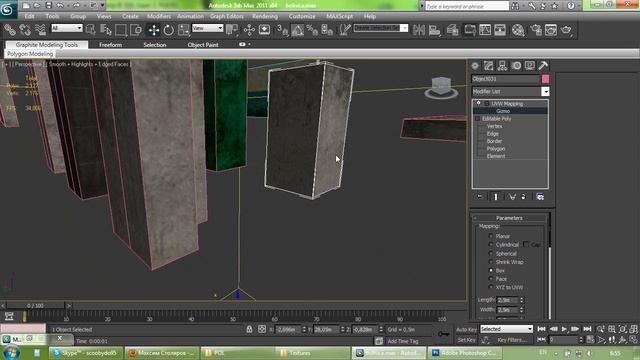Activate the Select Object tool

[91, 30]
